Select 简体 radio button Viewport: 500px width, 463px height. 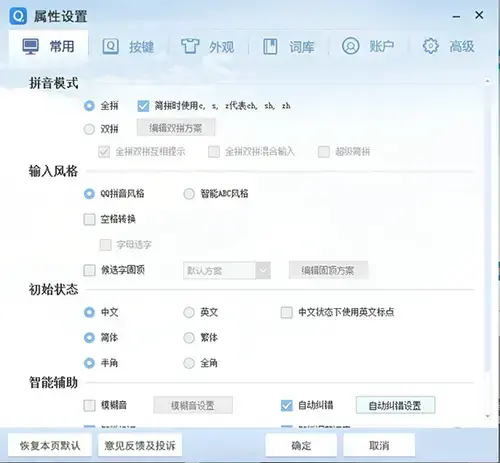coord(89,338)
